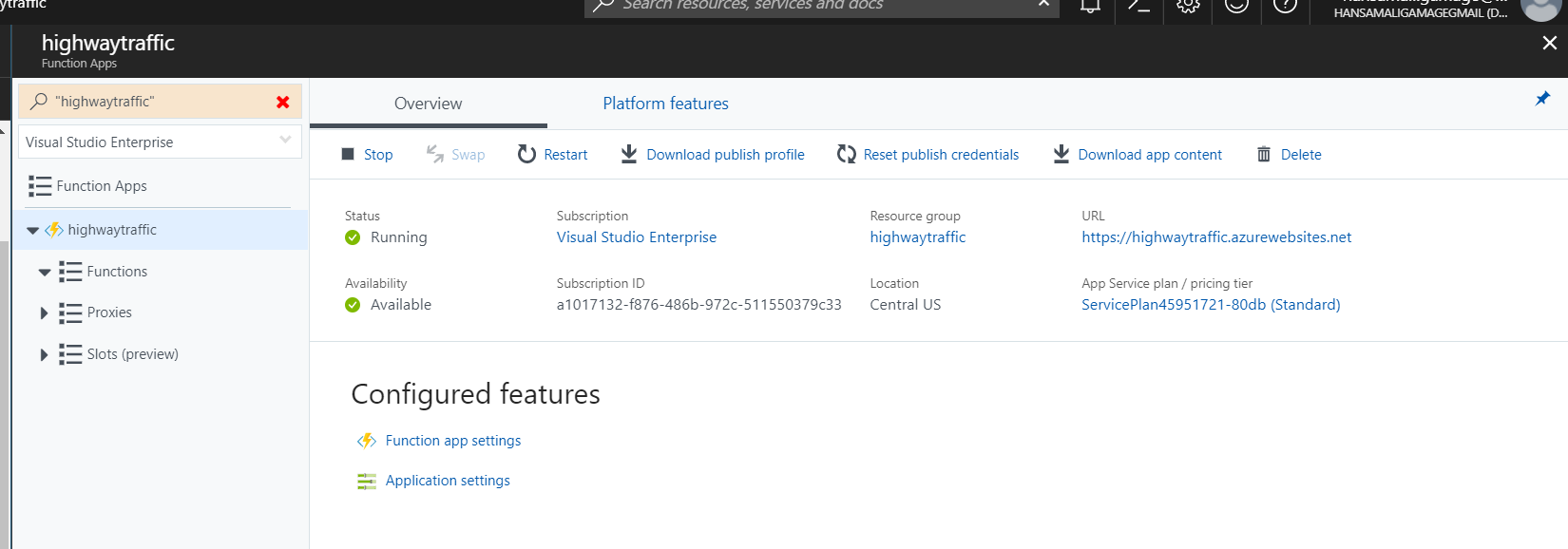Click the highwaytraffic lightning bolt icon
Screen dimensions: 1568x549
point(54,230)
